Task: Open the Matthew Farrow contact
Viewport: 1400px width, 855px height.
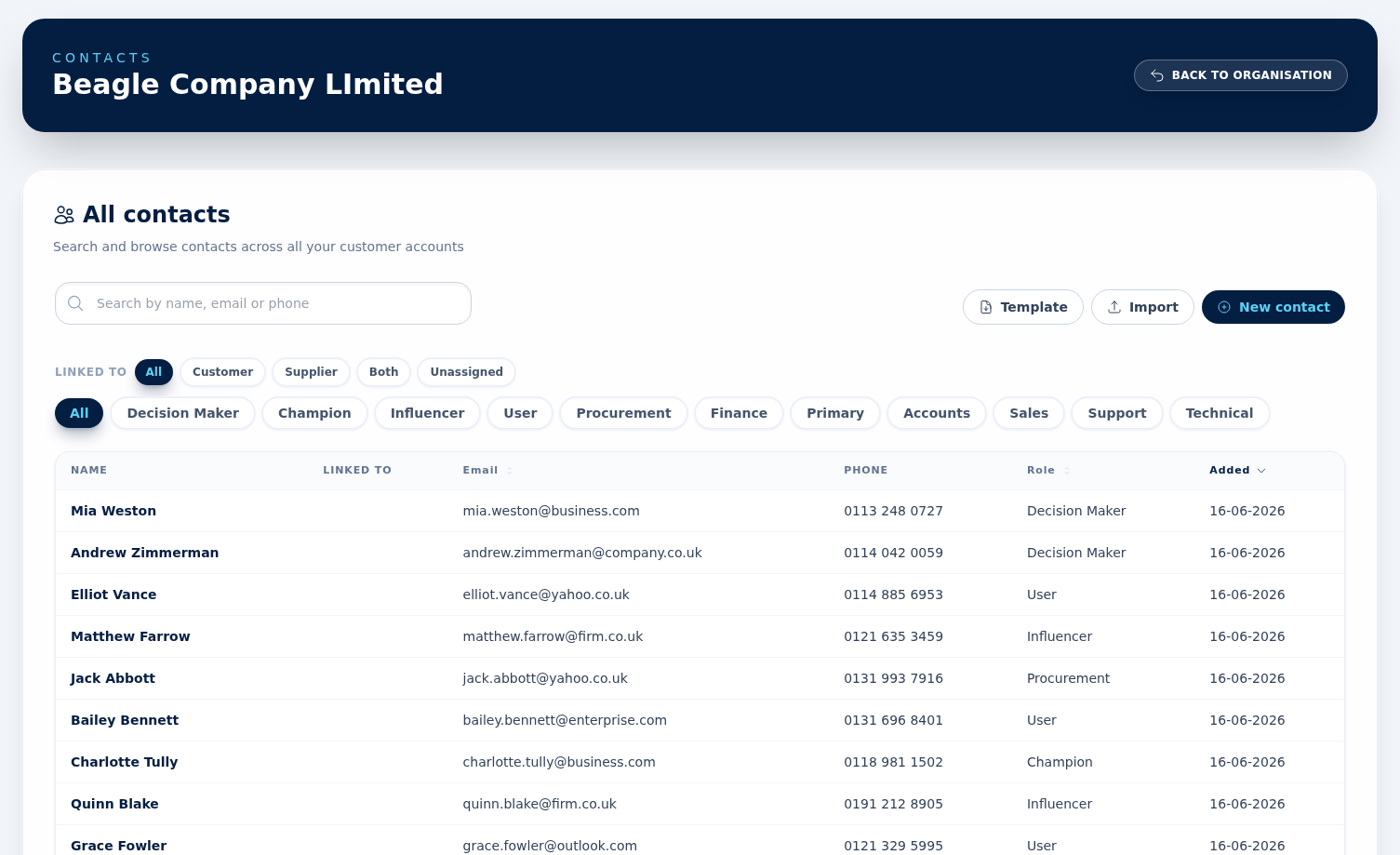Action: (x=130, y=636)
